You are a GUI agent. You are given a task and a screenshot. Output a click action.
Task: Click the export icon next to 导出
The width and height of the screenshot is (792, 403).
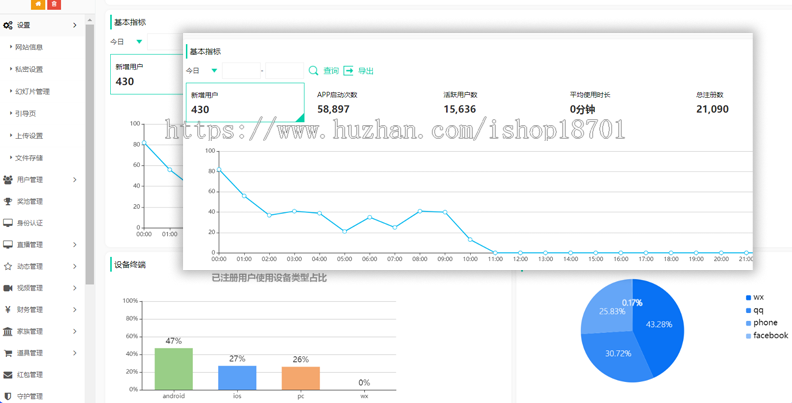[348, 71]
